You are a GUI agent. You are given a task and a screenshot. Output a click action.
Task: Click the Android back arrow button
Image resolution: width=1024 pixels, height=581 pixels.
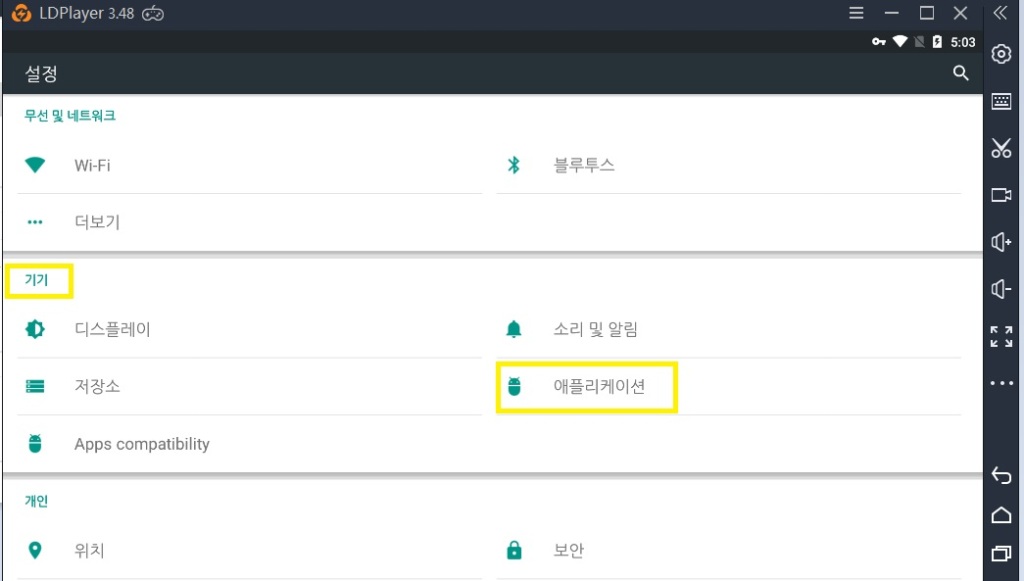pos(1001,475)
